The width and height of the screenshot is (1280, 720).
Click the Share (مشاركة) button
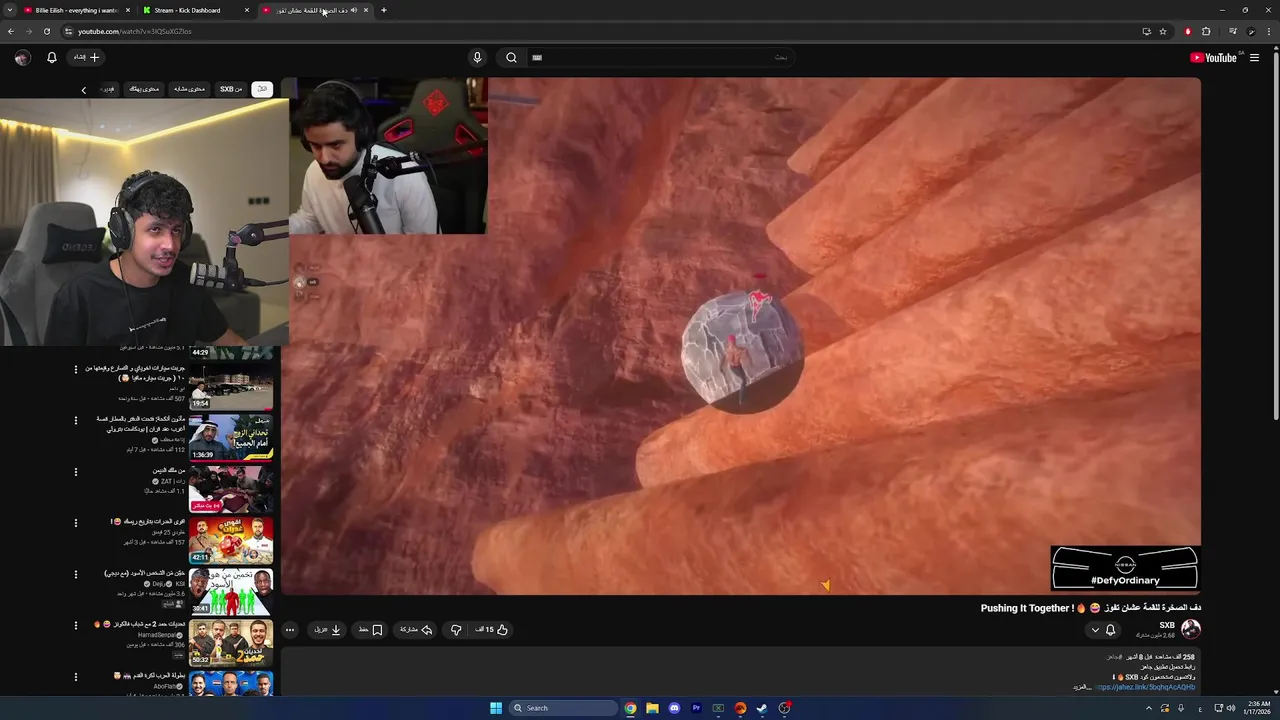pyautogui.click(x=416, y=630)
